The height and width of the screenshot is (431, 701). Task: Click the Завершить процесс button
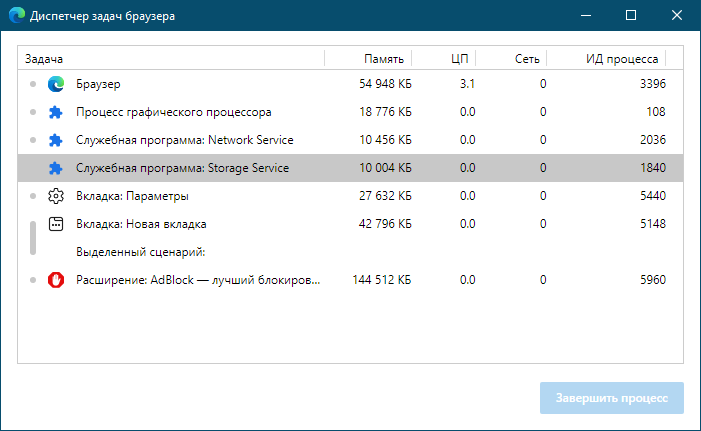[x=612, y=398]
